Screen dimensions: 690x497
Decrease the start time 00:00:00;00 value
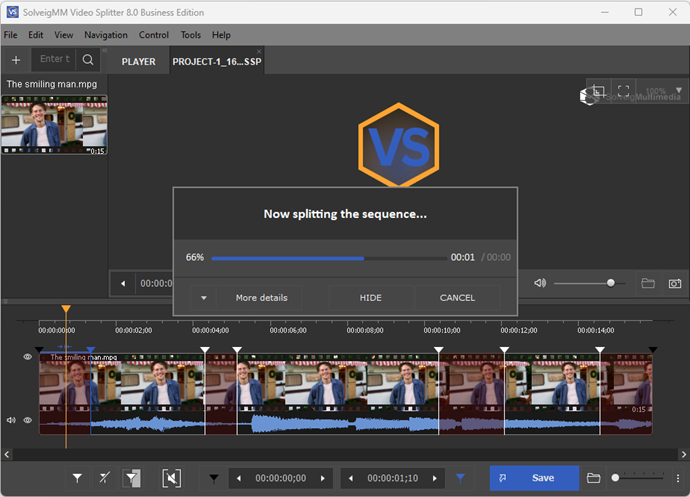coord(239,478)
